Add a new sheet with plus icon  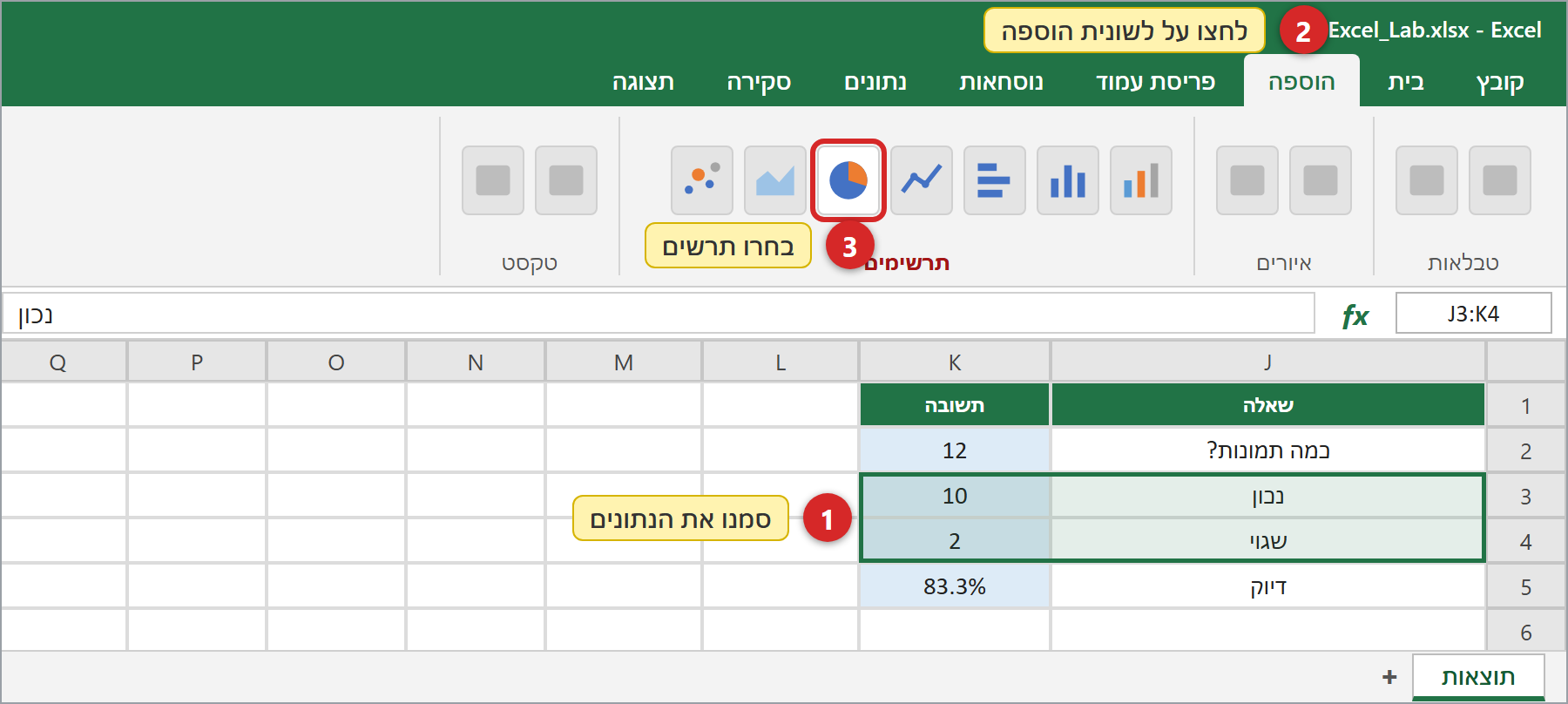pyautogui.click(x=1389, y=677)
